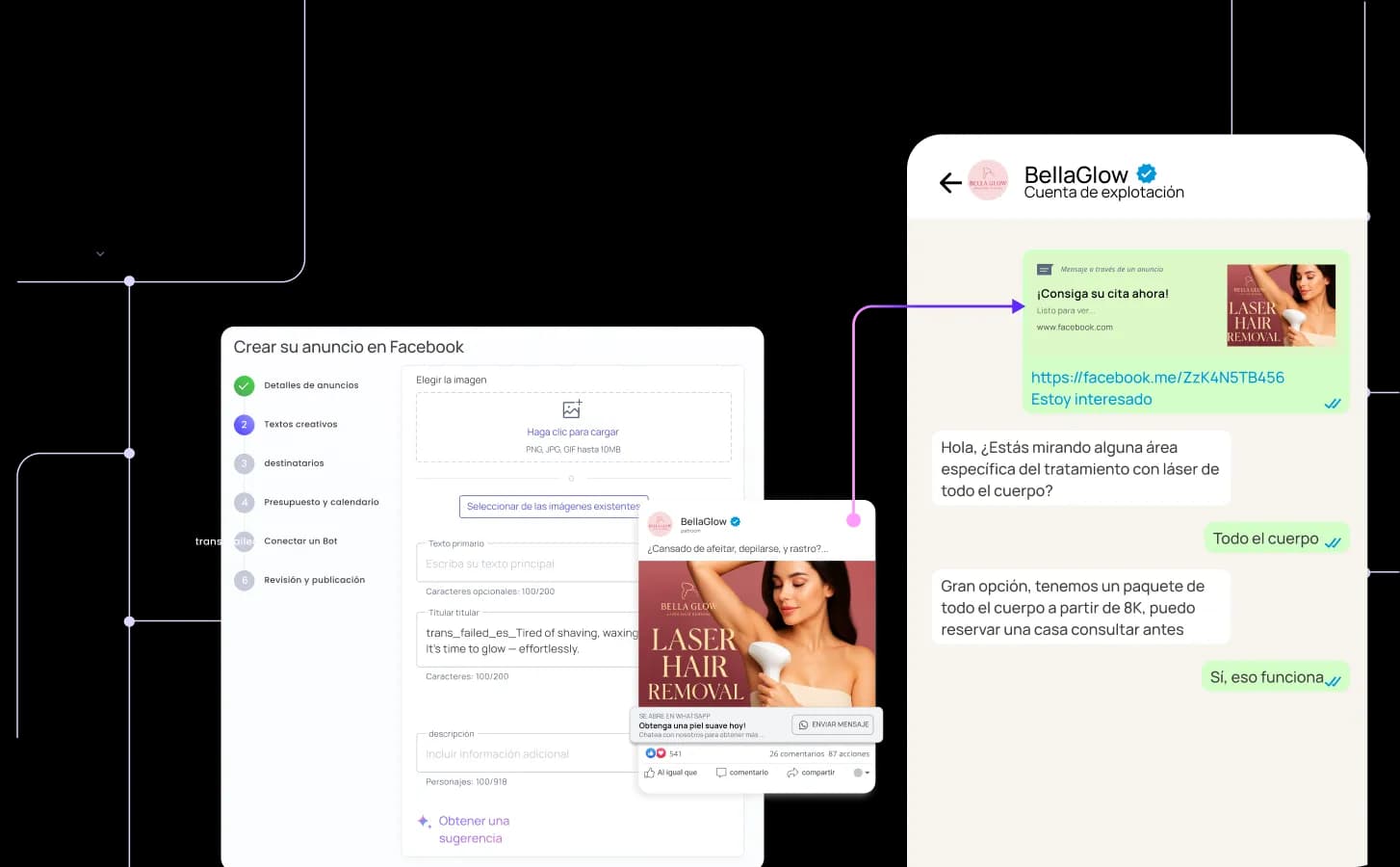Click the comment bubble icon on the ad post
1400x867 pixels.
coord(721,773)
